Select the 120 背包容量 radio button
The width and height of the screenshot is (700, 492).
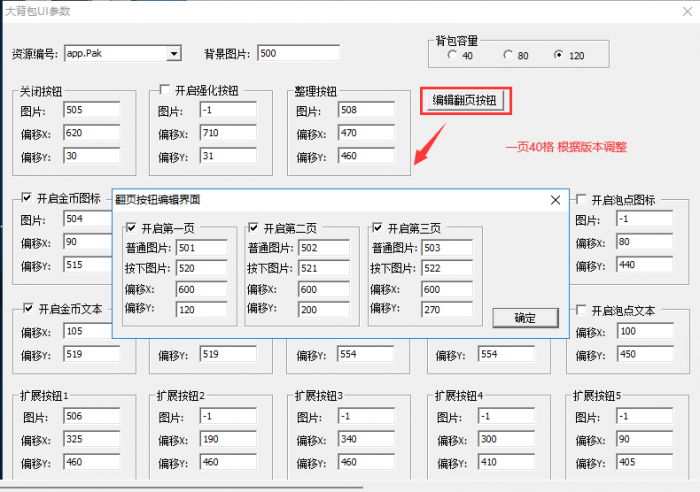[559, 55]
